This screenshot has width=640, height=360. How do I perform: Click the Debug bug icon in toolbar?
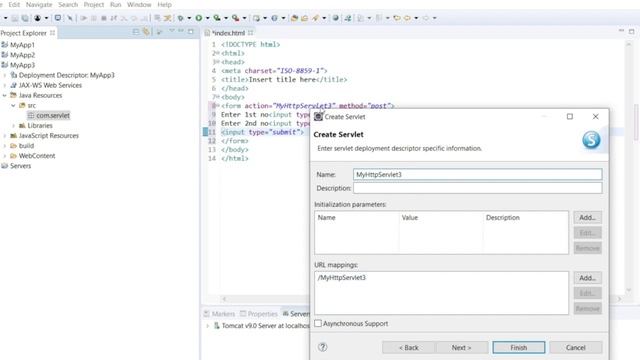[x=180, y=18]
